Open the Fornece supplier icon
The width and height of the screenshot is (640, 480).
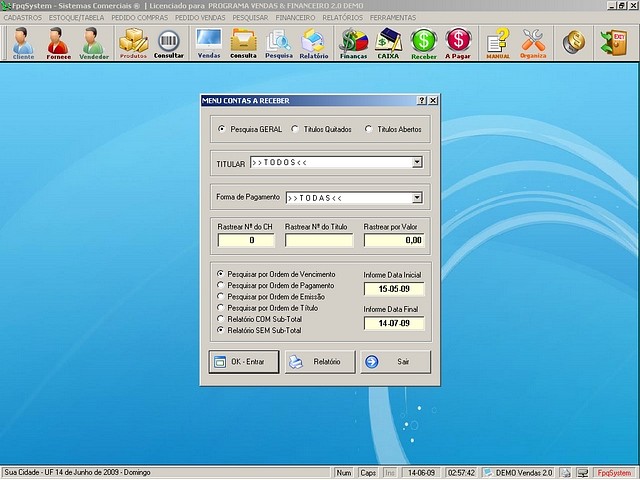coord(58,43)
